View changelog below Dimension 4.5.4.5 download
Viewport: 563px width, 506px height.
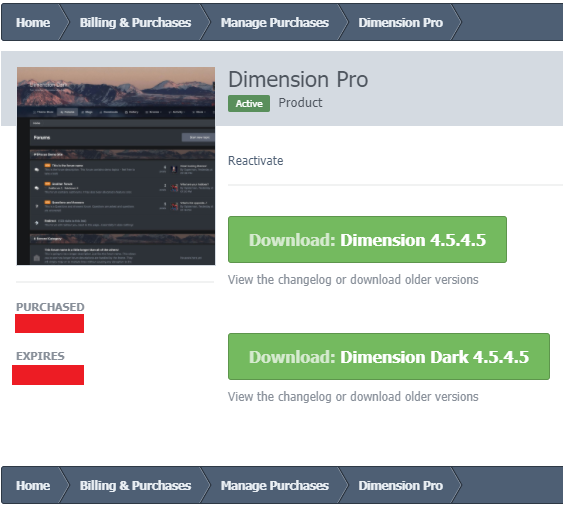tap(353, 279)
